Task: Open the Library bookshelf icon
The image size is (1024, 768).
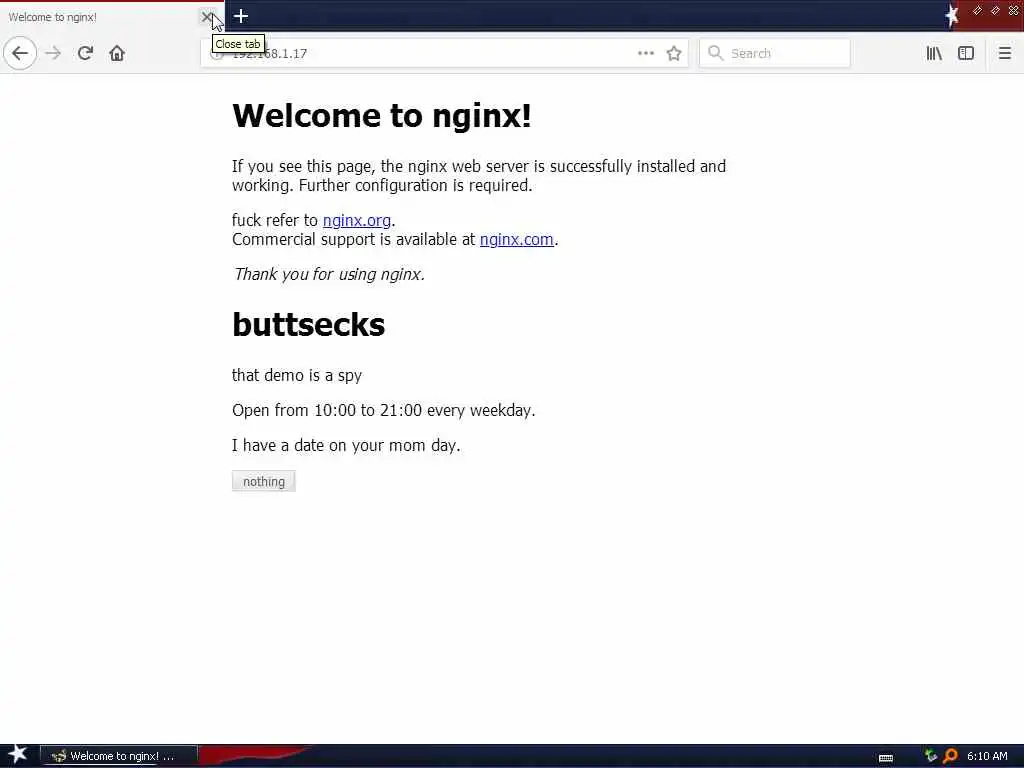Action: [x=934, y=53]
